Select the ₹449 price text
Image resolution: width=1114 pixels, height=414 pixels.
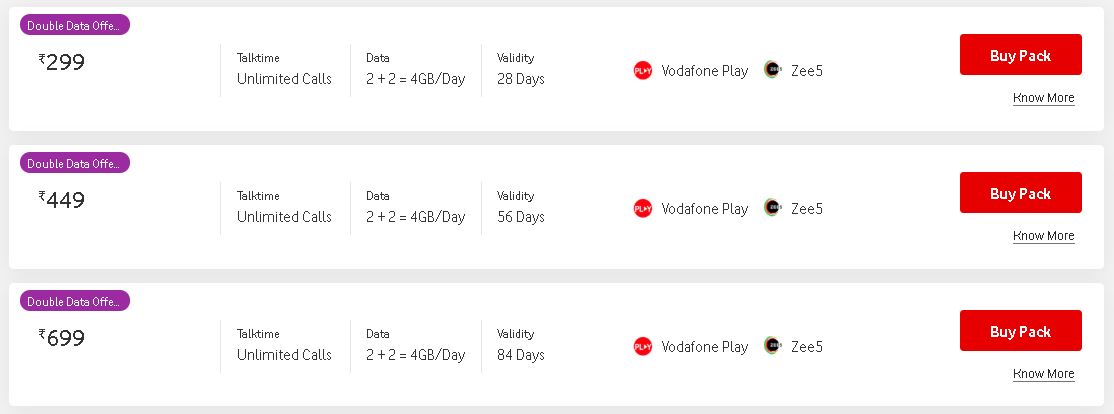point(62,200)
